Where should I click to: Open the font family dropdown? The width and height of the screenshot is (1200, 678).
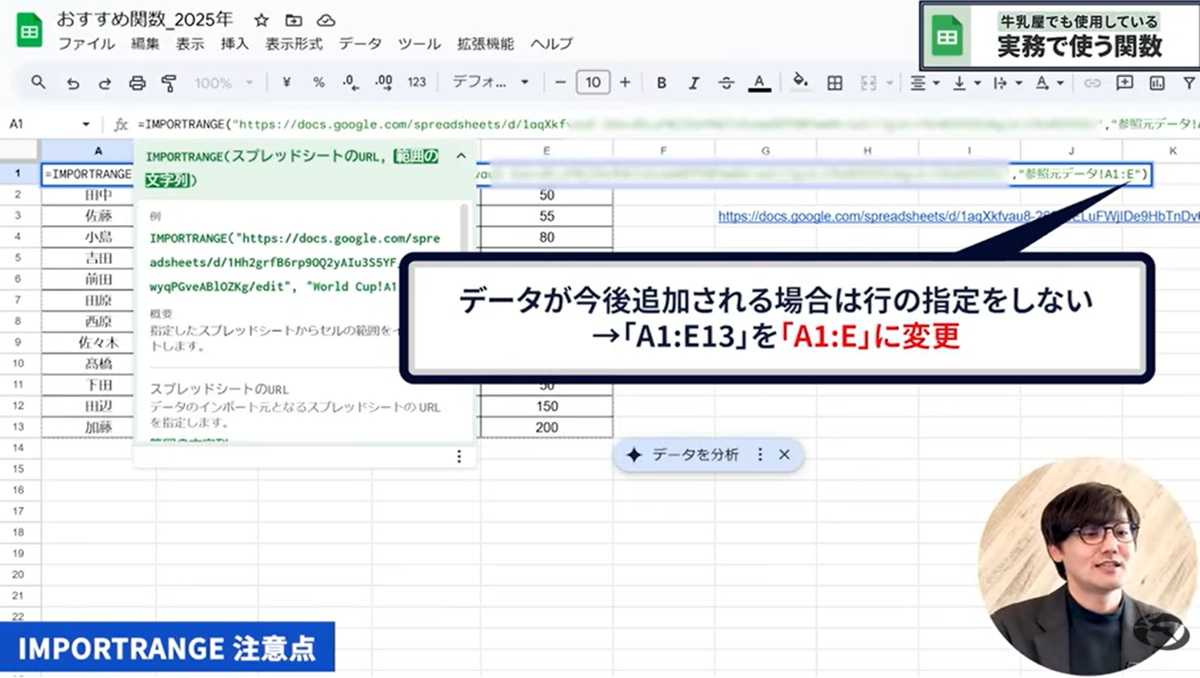(x=490, y=83)
